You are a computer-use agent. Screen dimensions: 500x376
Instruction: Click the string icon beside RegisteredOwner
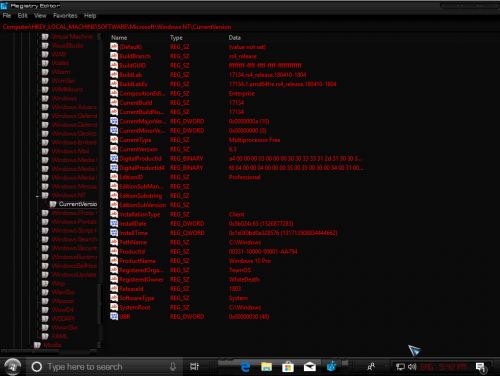point(114,279)
